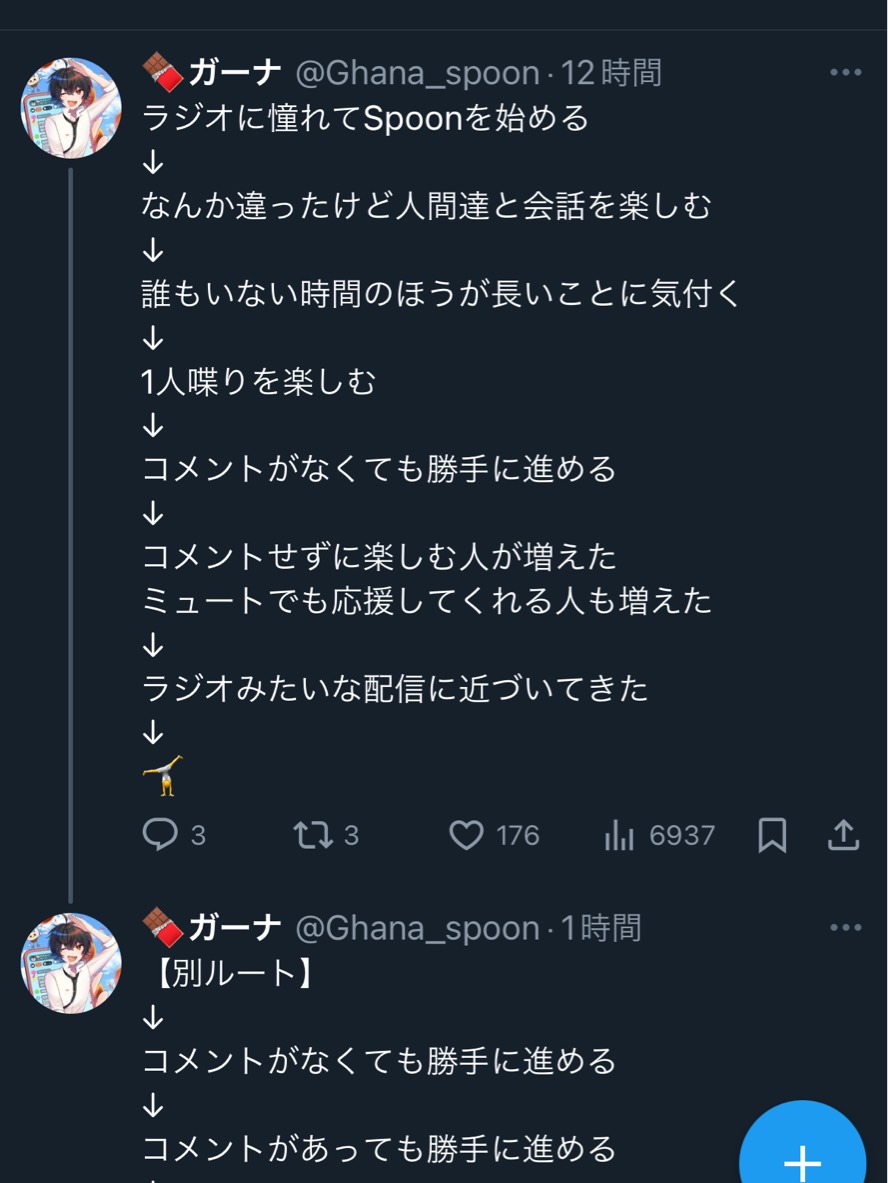The image size is (888, 1183).
Task: Open the avatar on the 【別ルート】 tweet
Action: (71, 963)
